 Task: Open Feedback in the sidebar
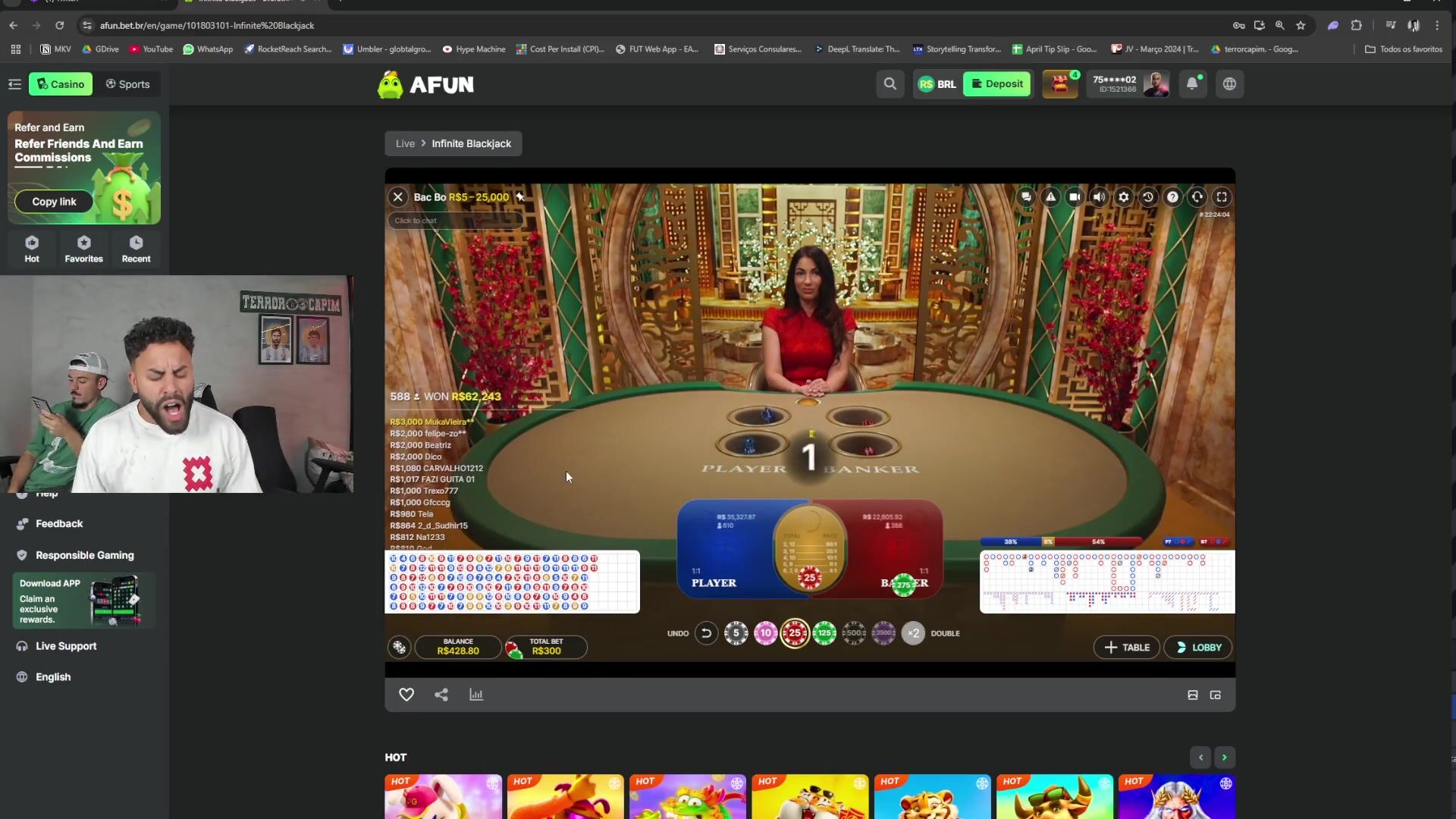59,524
